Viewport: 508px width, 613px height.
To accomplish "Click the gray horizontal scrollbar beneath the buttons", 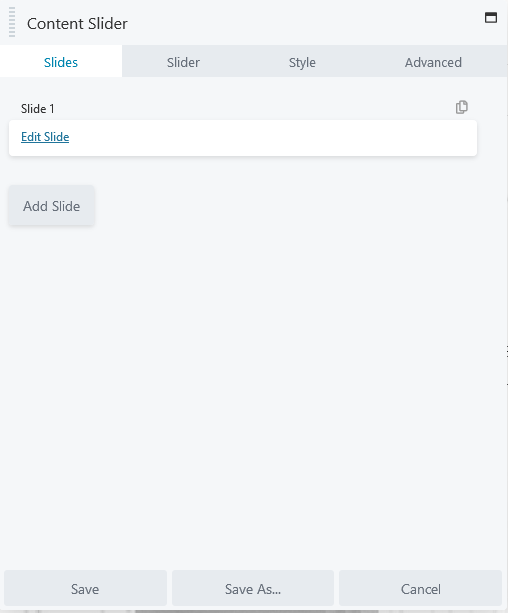I will (257, 611).
